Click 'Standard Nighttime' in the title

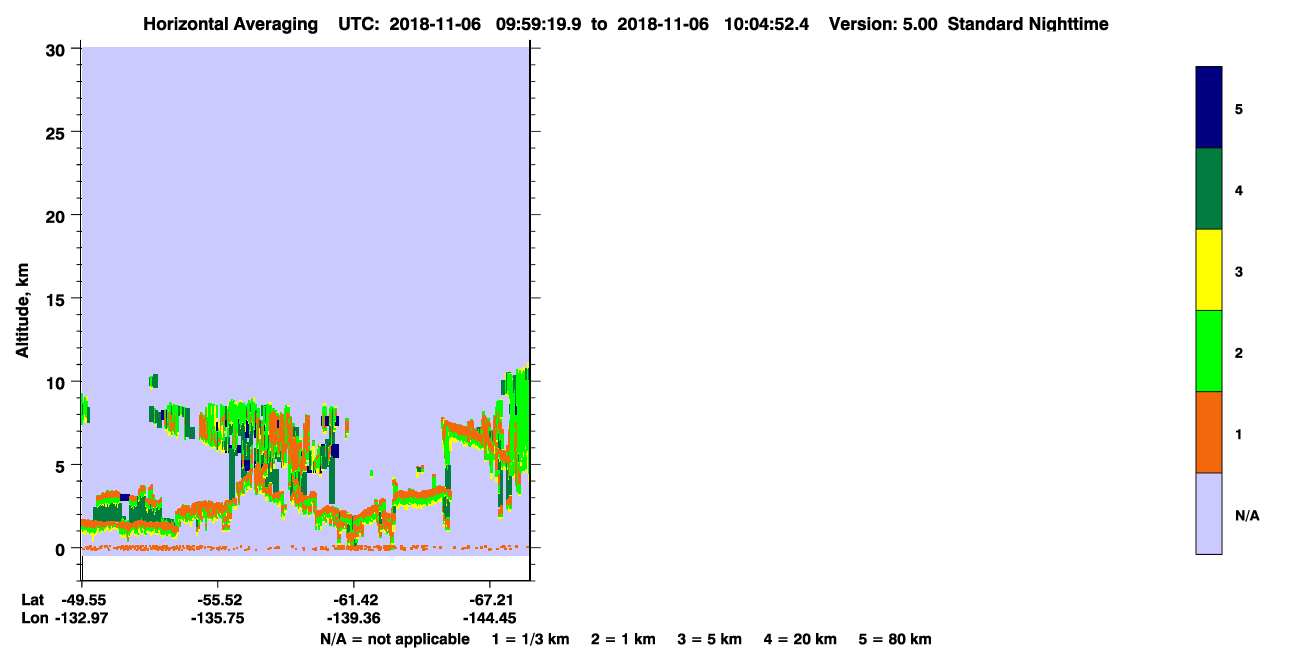[x=1028, y=24]
